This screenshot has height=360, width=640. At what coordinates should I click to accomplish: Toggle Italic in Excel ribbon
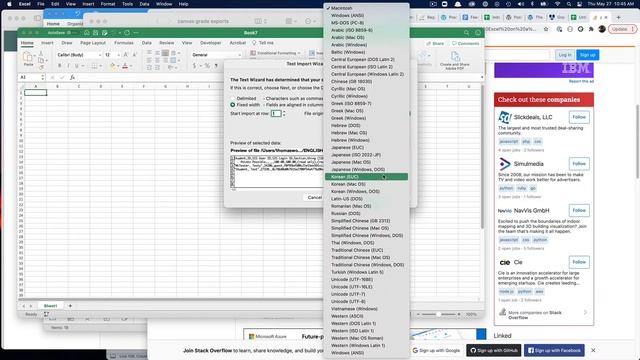(x=68, y=66)
